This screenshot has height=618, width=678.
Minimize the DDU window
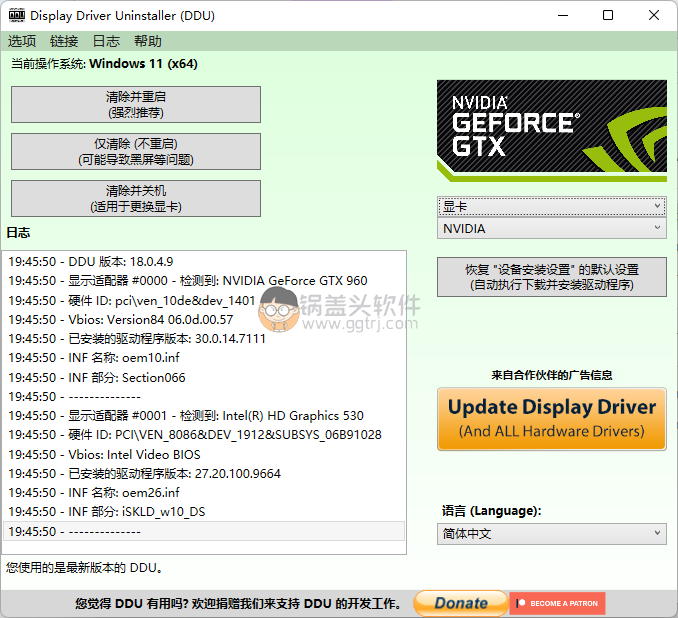click(563, 16)
